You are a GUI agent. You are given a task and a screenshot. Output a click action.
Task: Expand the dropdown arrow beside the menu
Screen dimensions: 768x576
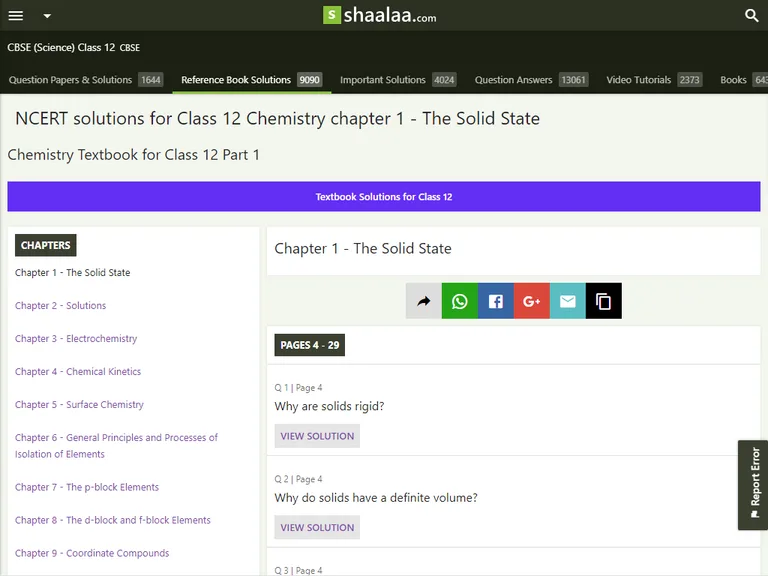[x=47, y=16]
